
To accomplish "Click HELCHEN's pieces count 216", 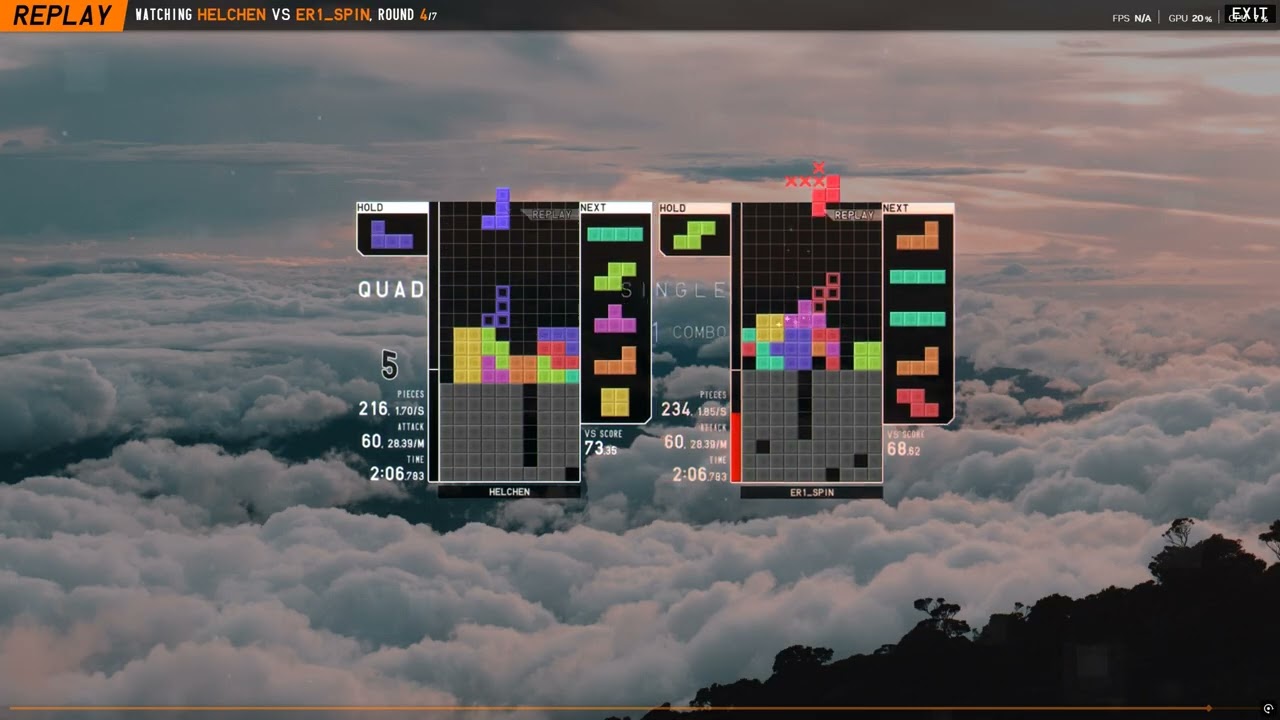I will (x=373, y=409).
